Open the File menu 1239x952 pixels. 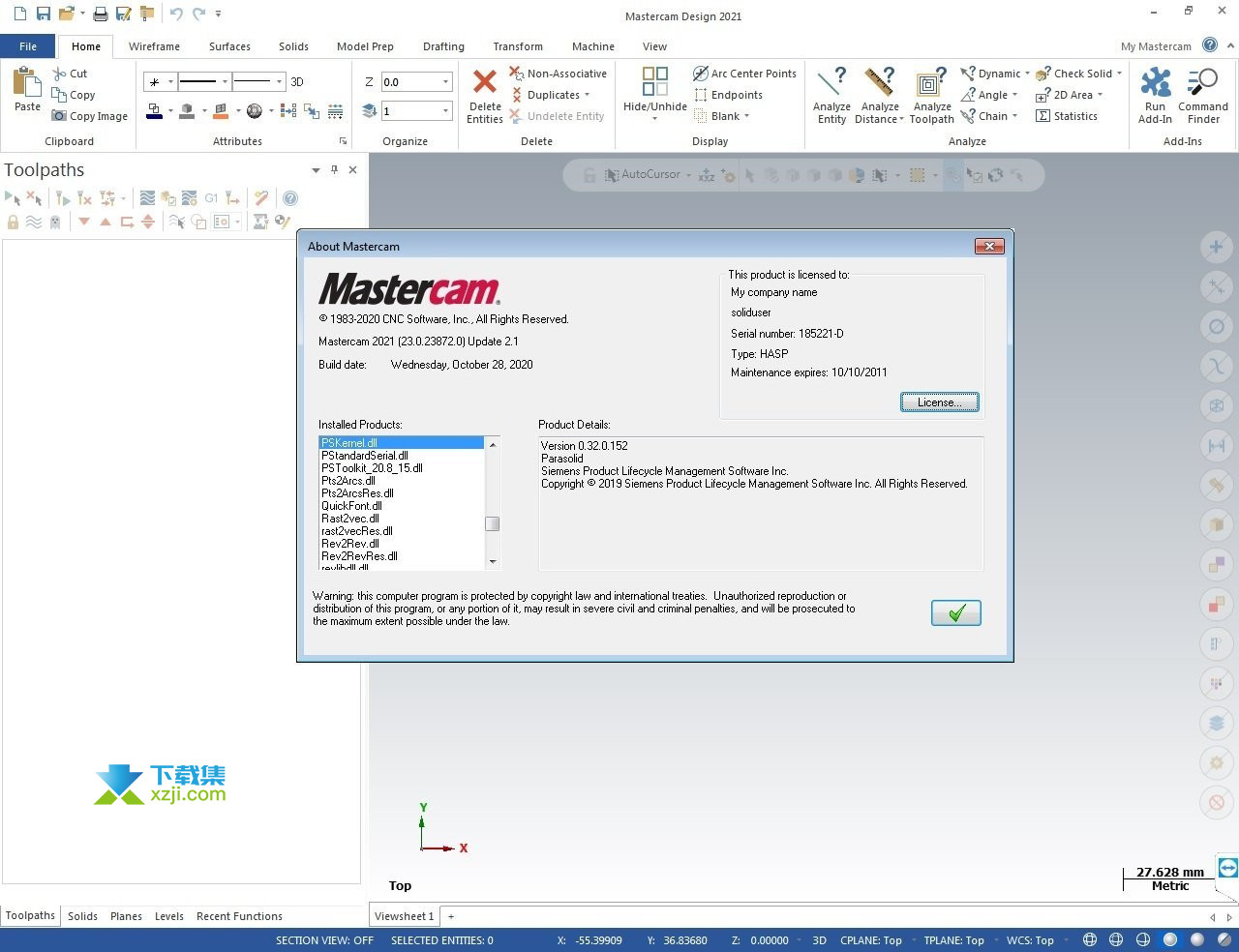(x=28, y=45)
